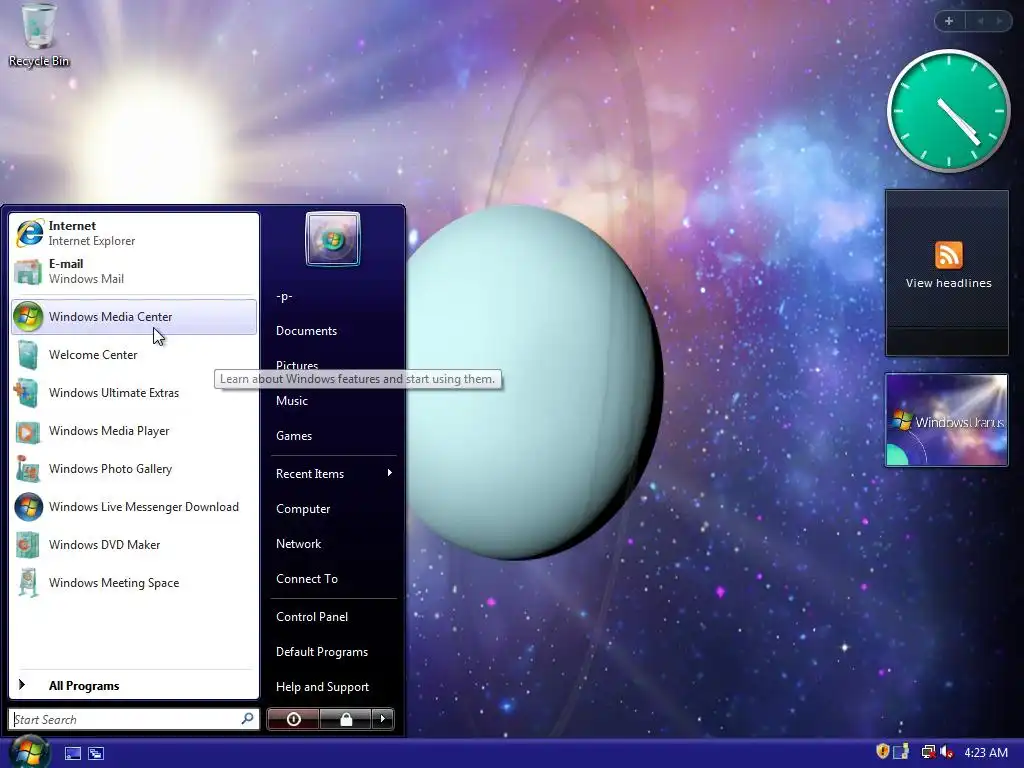Launch Windows DVD Maker entry

(x=134, y=545)
